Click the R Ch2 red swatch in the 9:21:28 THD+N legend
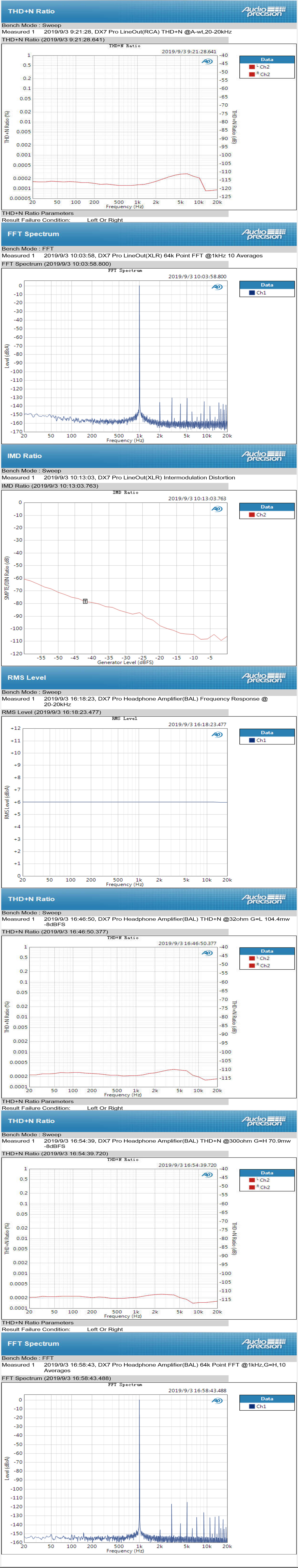Screen dimensions: 298x1568 click(x=252, y=74)
